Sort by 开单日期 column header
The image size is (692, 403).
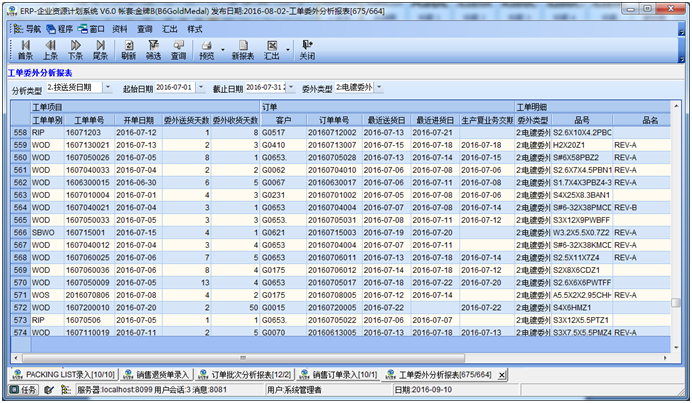click(x=139, y=120)
